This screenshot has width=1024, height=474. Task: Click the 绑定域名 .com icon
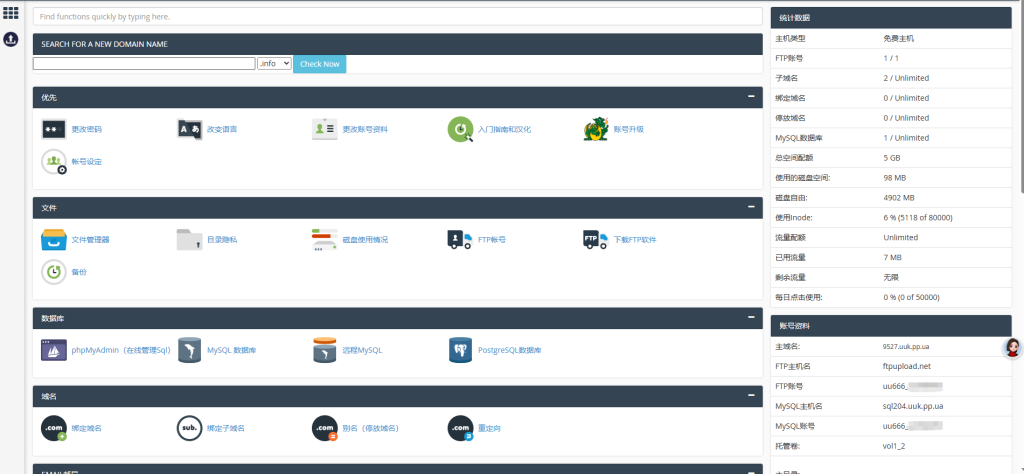54,428
